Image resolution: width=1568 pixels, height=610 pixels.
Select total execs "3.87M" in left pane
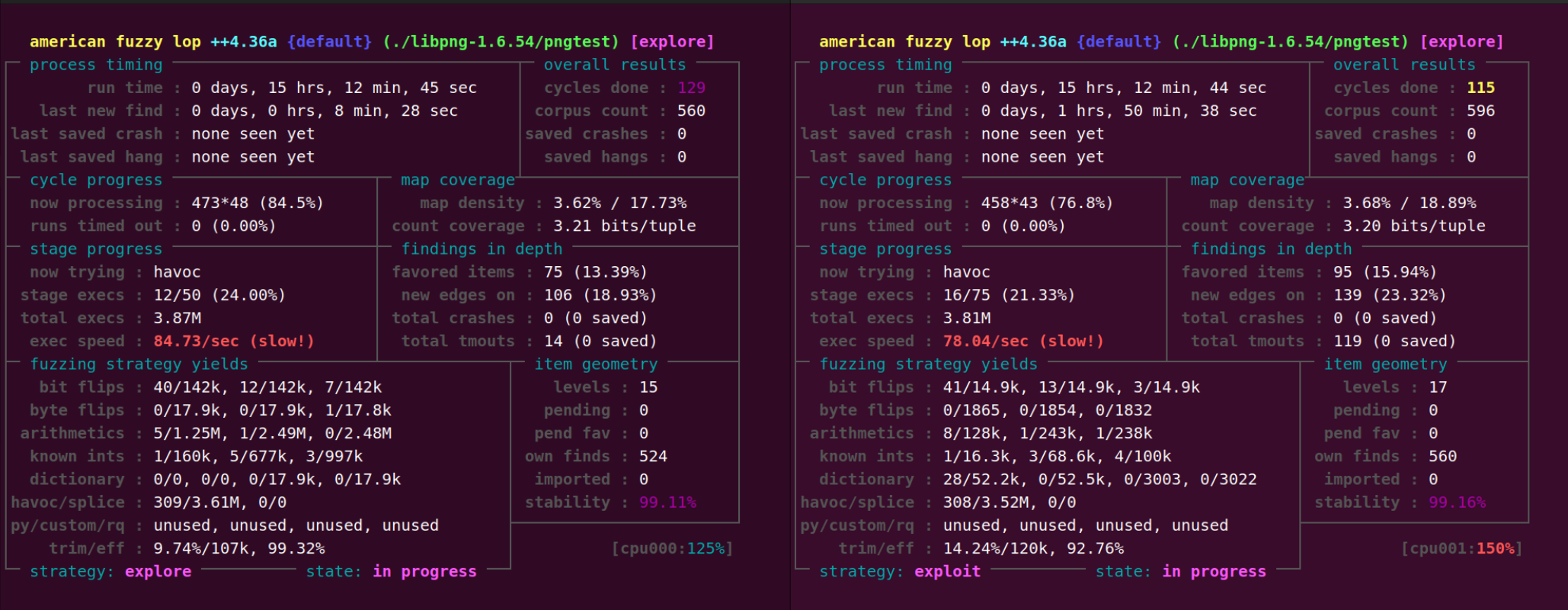point(178,318)
